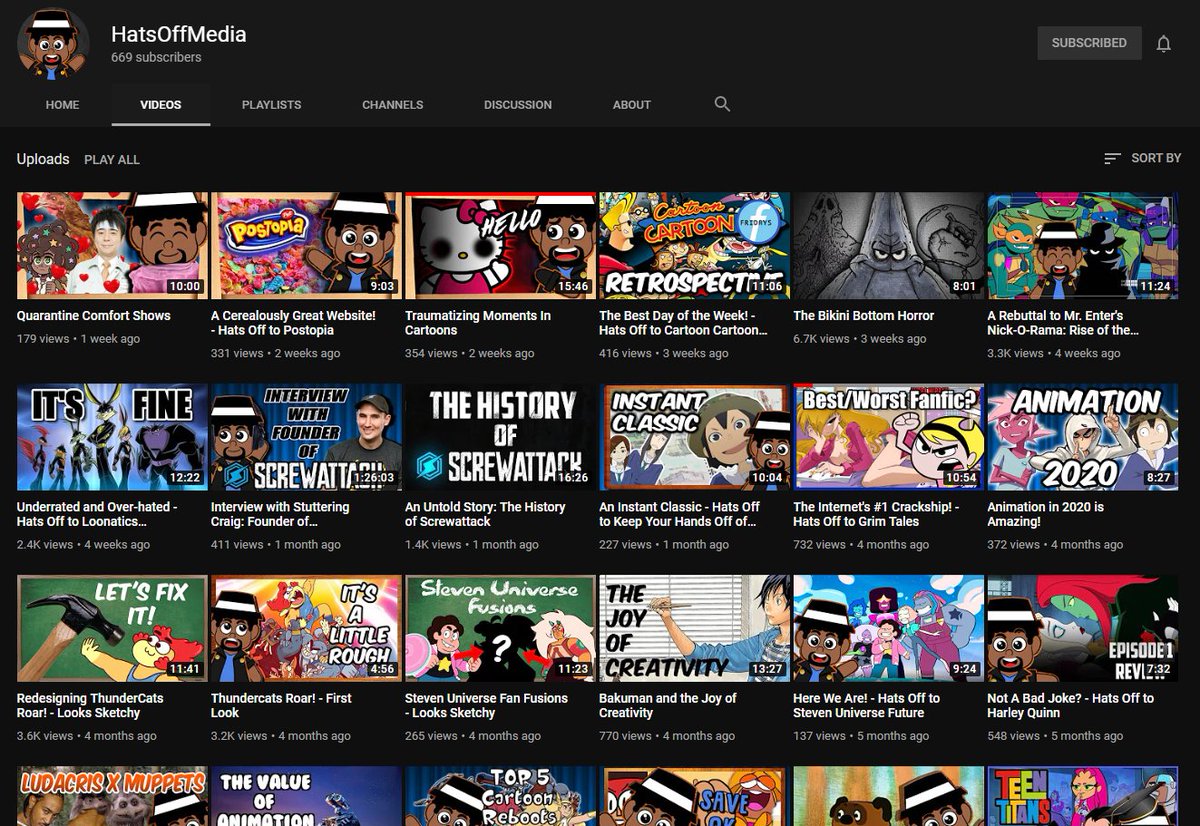Open the Steven Universe Fusions thumbnail
1200x826 pixels.
[500, 628]
